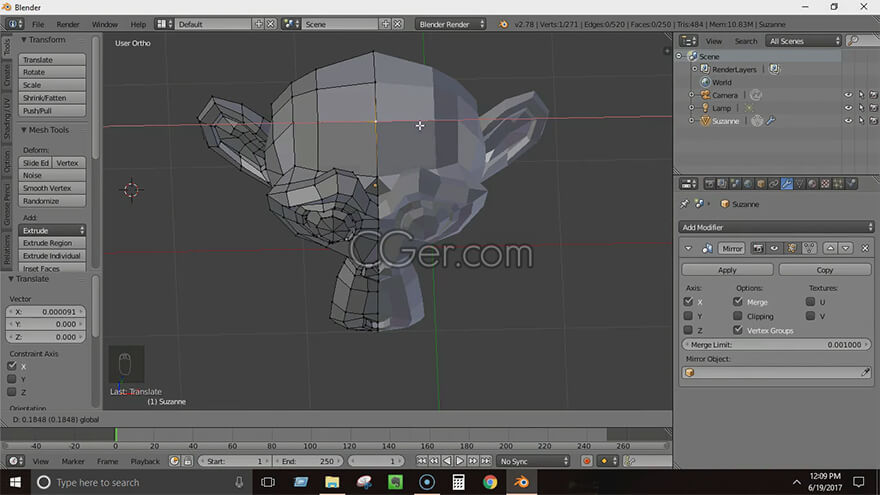Play the animation forward
Image resolution: width=880 pixels, height=495 pixels.
460,461
